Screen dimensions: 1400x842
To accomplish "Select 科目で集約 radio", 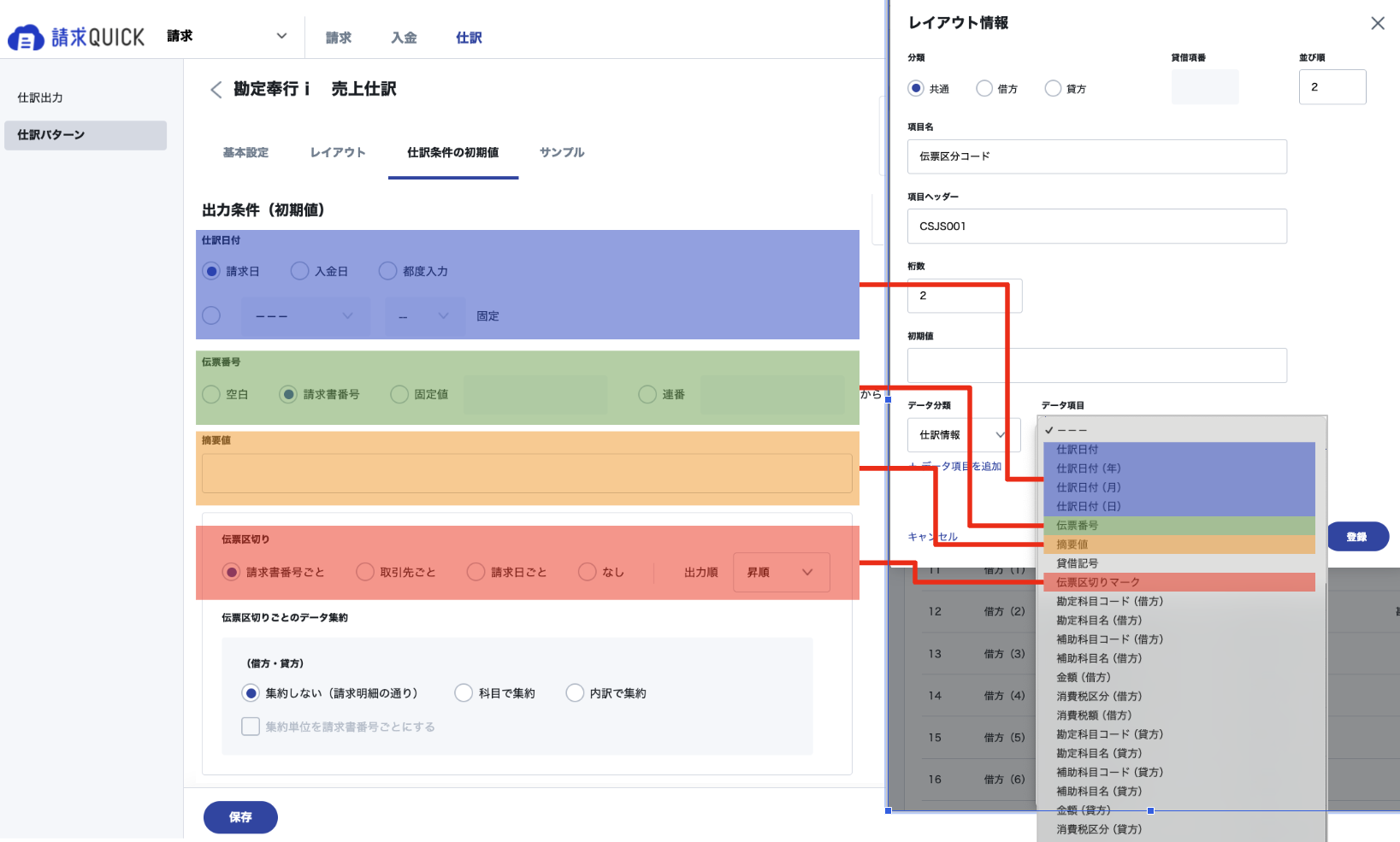I will (464, 693).
